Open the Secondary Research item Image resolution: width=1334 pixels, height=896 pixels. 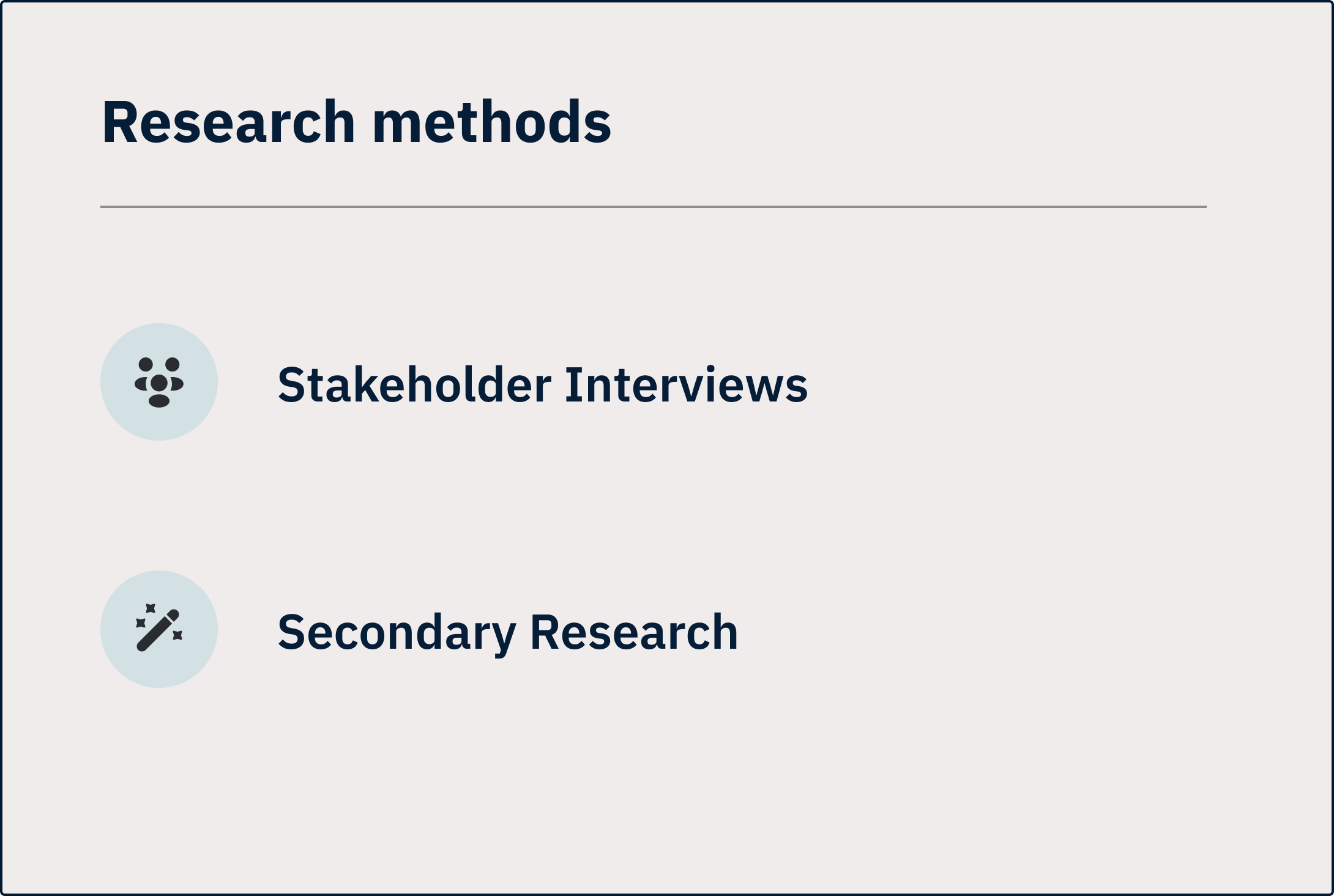pos(508,632)
